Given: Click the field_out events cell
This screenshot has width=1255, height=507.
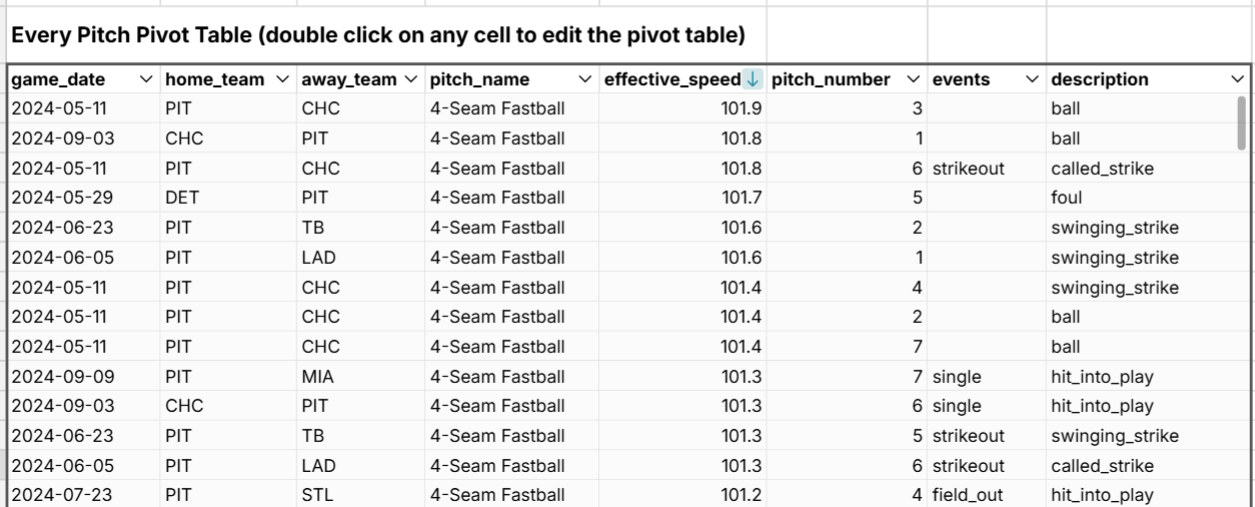Looking at the screenshot, I should (x=965, y=494).
